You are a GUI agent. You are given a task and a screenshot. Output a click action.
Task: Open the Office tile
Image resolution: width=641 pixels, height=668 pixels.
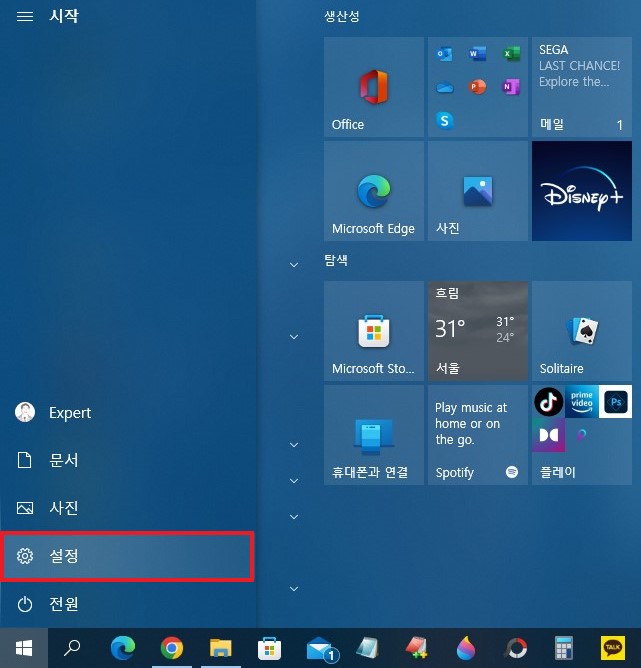pyautogui.click(x=374, y=87)
